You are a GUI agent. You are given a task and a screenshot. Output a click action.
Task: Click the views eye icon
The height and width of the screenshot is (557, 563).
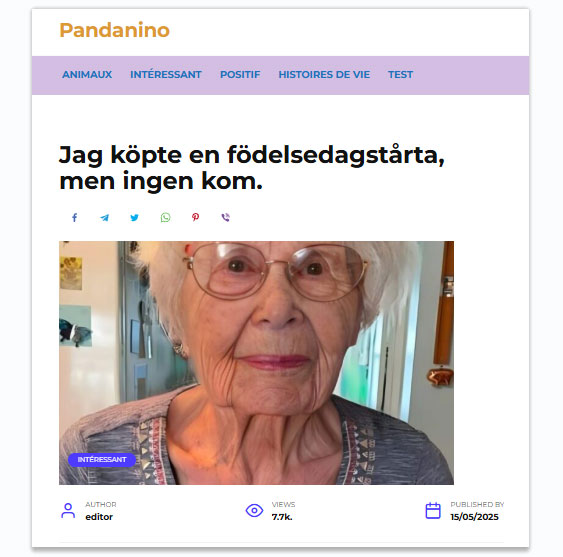pos(254,510)
